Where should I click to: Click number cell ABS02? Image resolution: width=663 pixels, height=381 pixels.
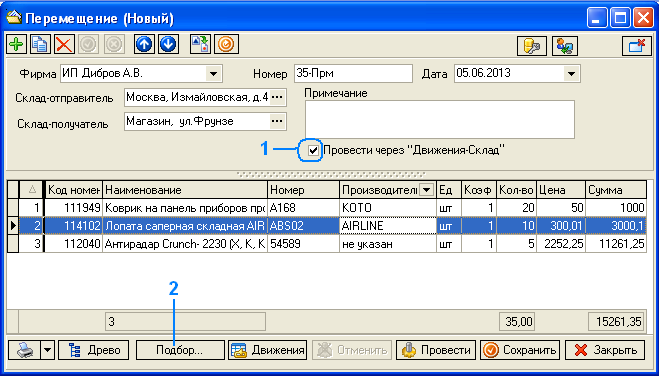[304, 226]
